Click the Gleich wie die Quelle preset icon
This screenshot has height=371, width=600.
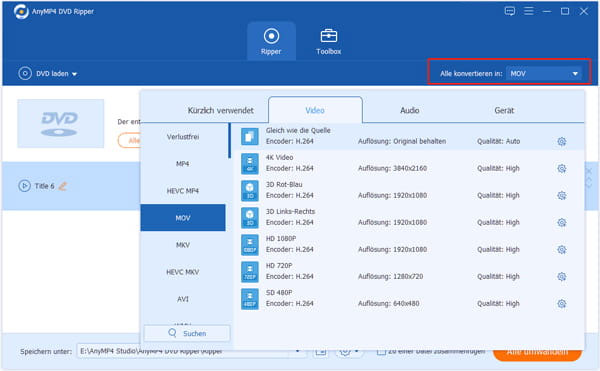pos(249,136)
